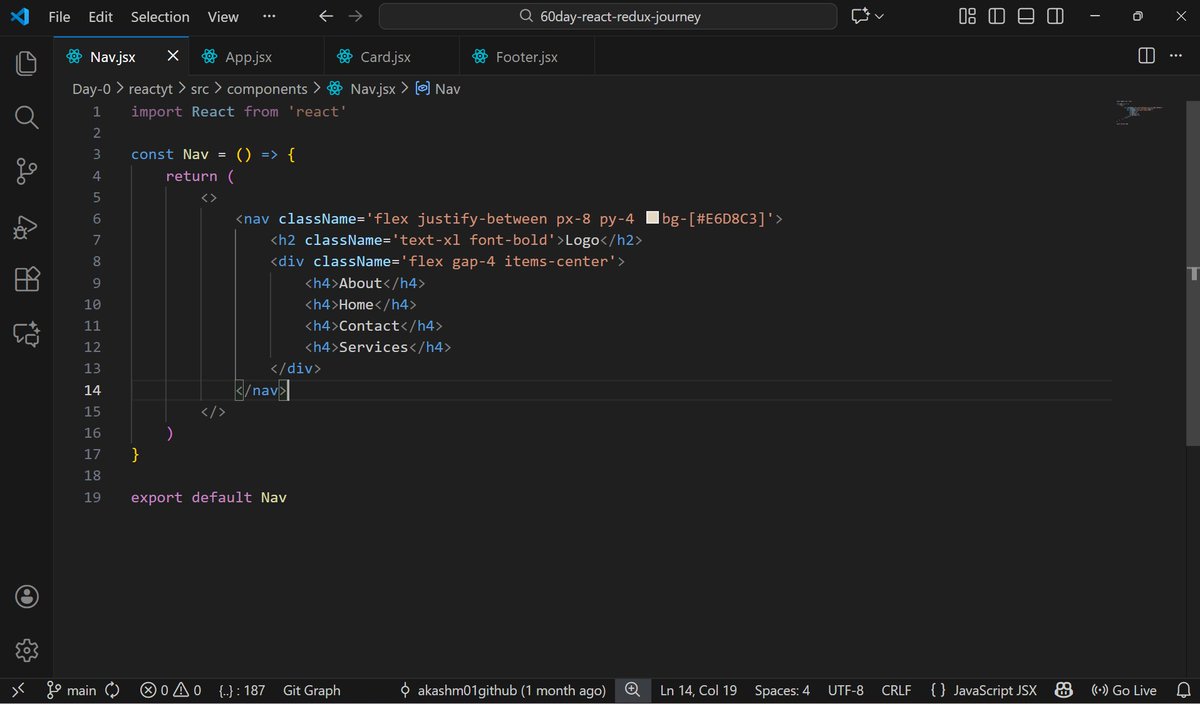
Task: Toggle the bottom panel visibility
Action: 1025,16
